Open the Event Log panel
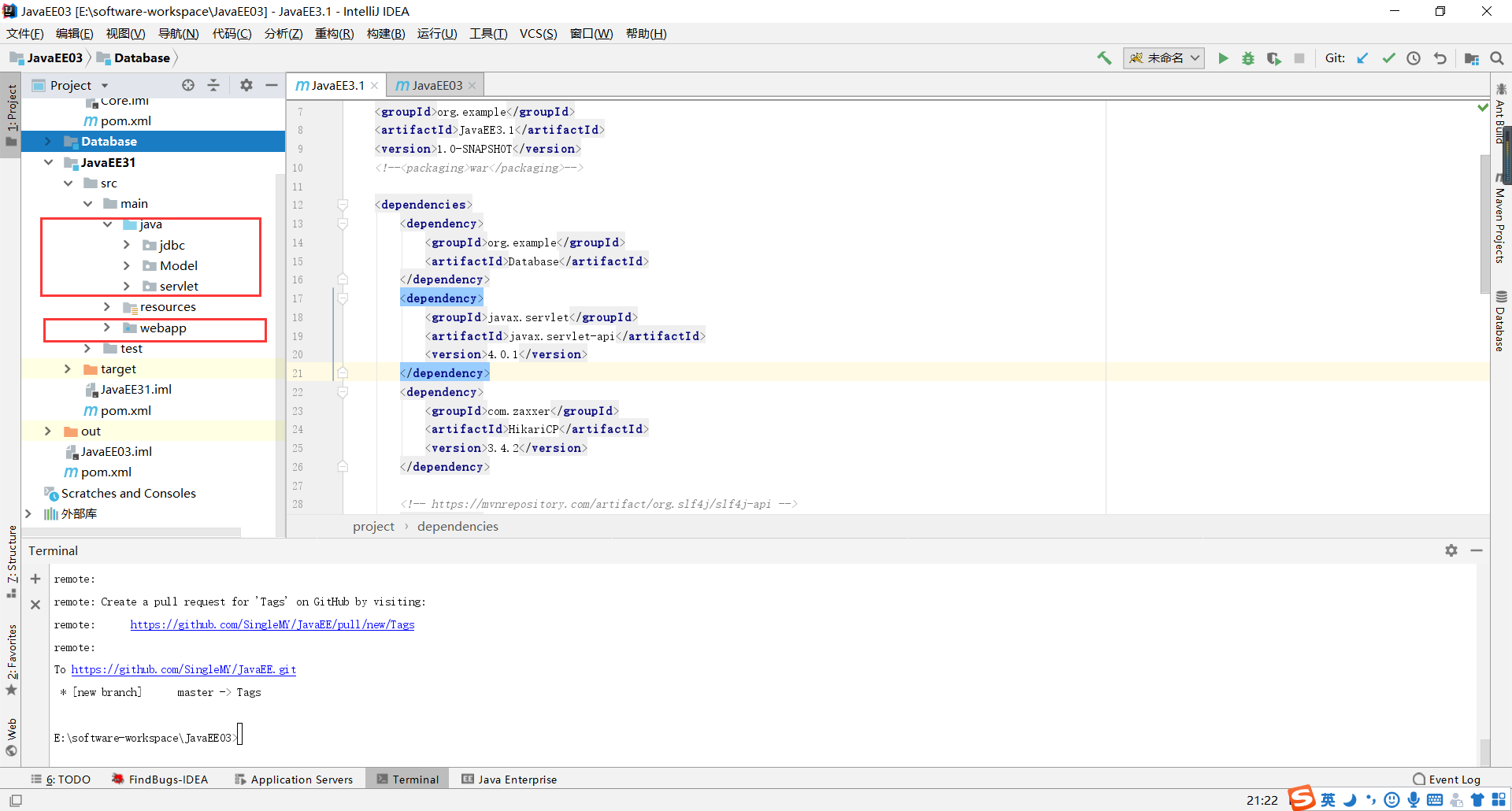 [1447, 780]
